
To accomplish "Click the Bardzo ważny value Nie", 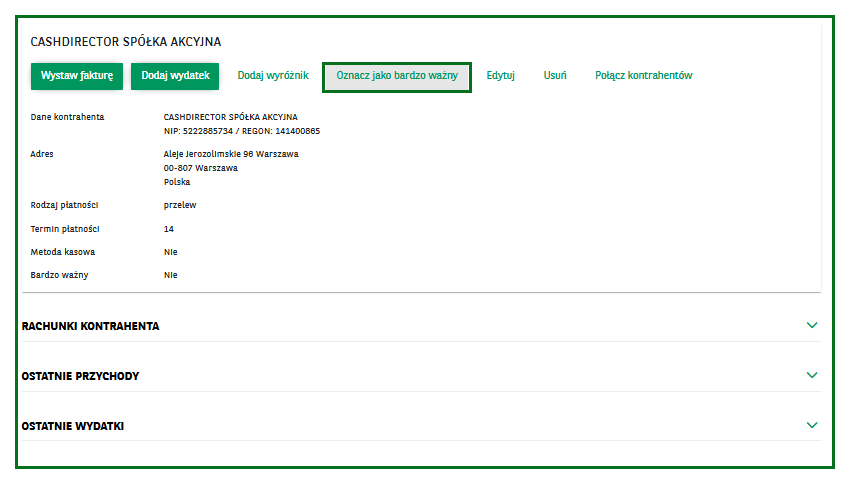I will pyautogui.click(x=171, y=275).
